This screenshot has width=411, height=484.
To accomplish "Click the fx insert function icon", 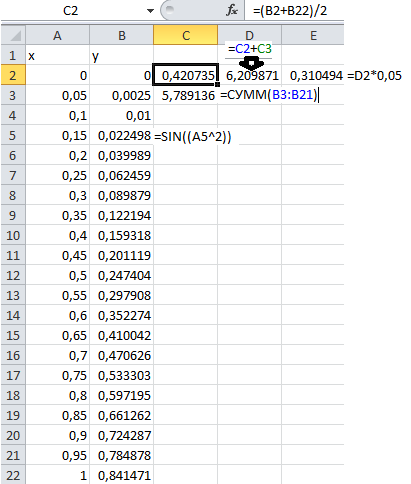I will [x=232, y=11].
